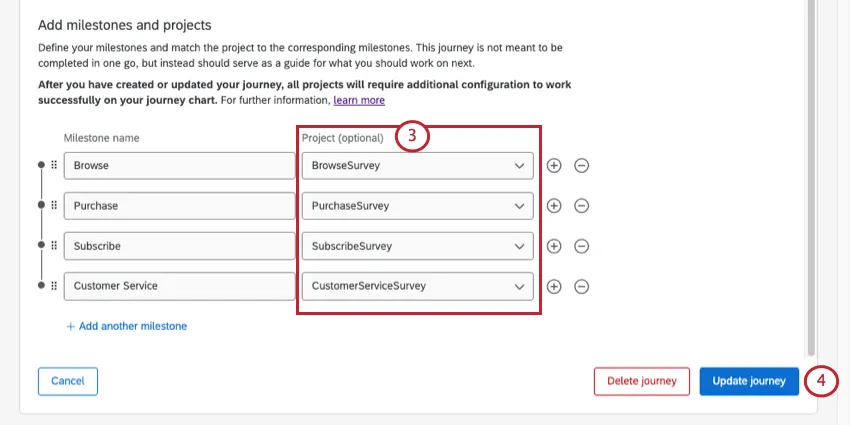850x425 pixels.
Task: Open the learn more link
Action: (x=359, y=100)
